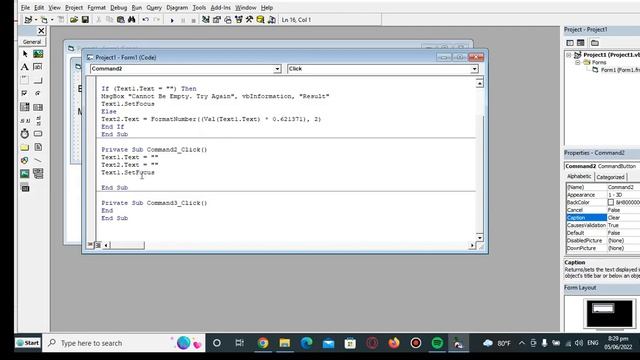Viewport: 640px width, 360px height.
Task: Click the Undo toolbar icon
Action: [145, 20]
